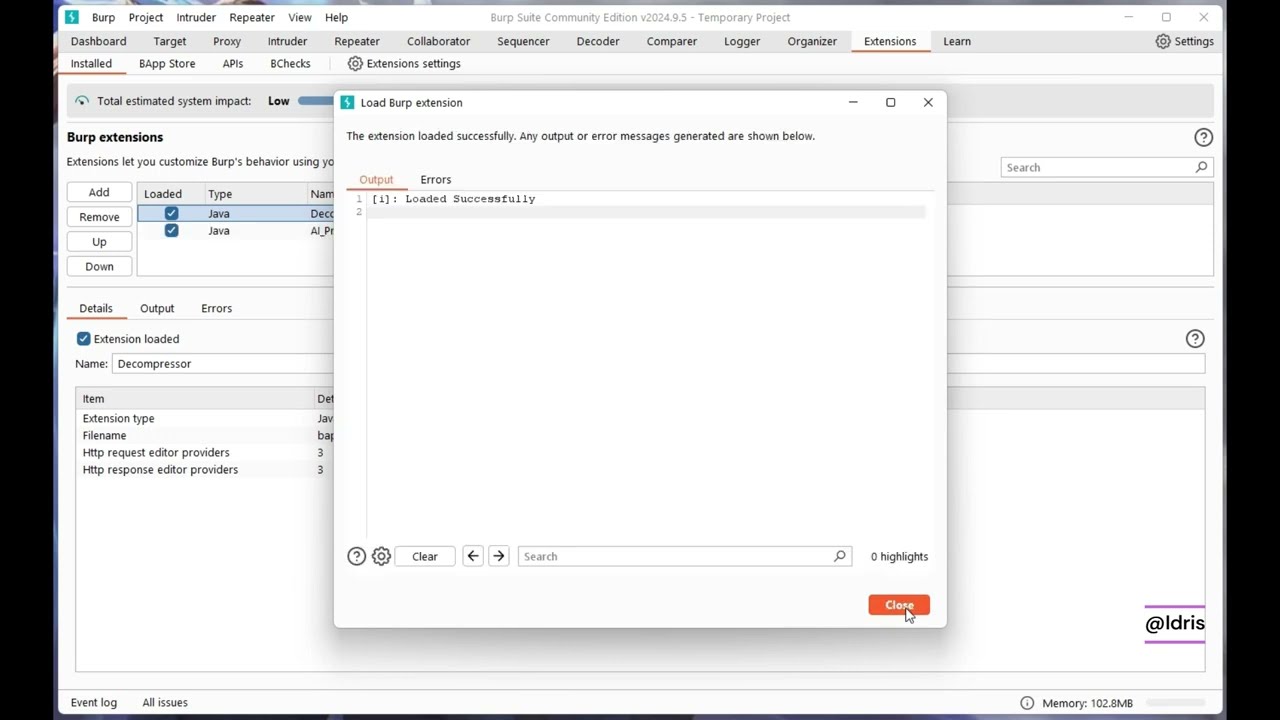Open the Extensions settings gear icon
The height and width of the screenshot is (720, 1280).
click(355, 63)
